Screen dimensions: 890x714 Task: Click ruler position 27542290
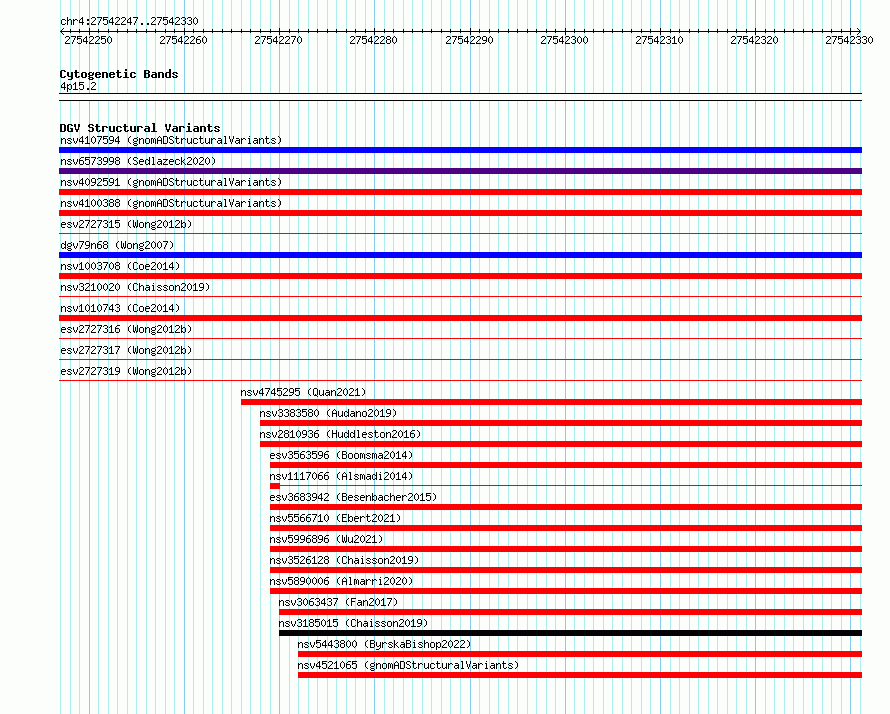coord(469,40)
